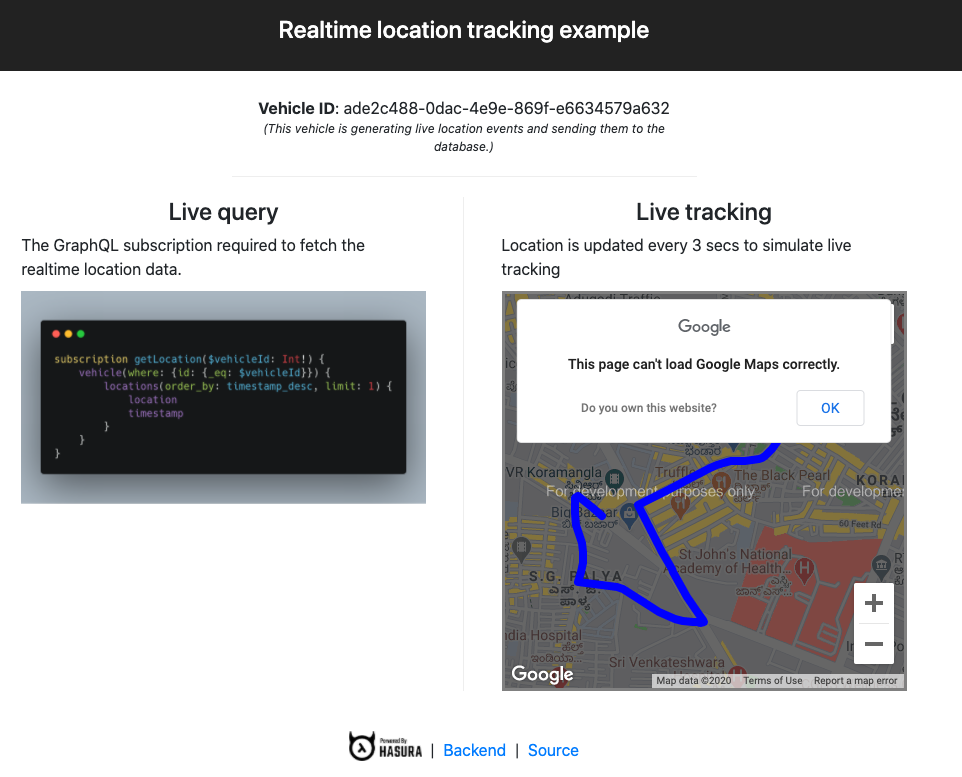962x777 pixels.
Task: Select the hospital marker at St John's Academy
Action: point(805,569)
